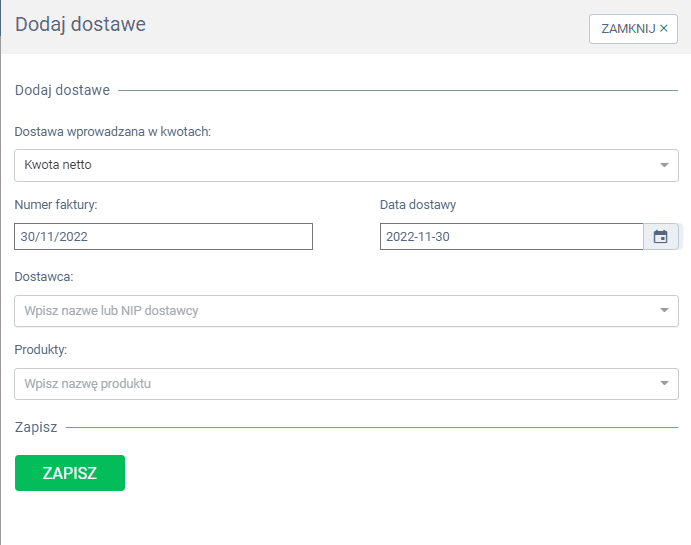
Task: Click the 'Zapisz' section heading
Action: pos(36,427)
